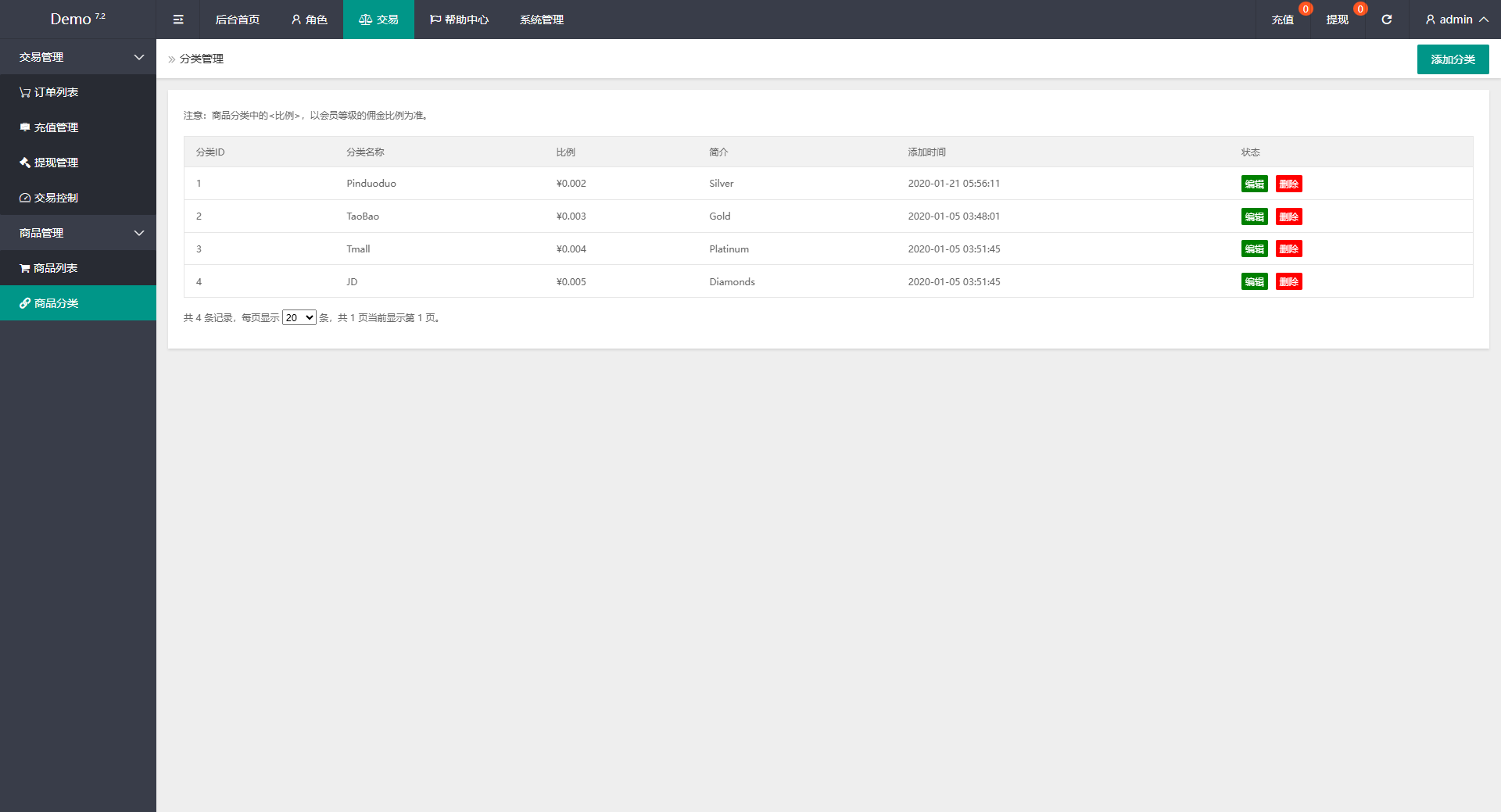Viewport: 1501px width, 812px height.
Task: Open the 系统管理 top menu
Action: point(541,20)
